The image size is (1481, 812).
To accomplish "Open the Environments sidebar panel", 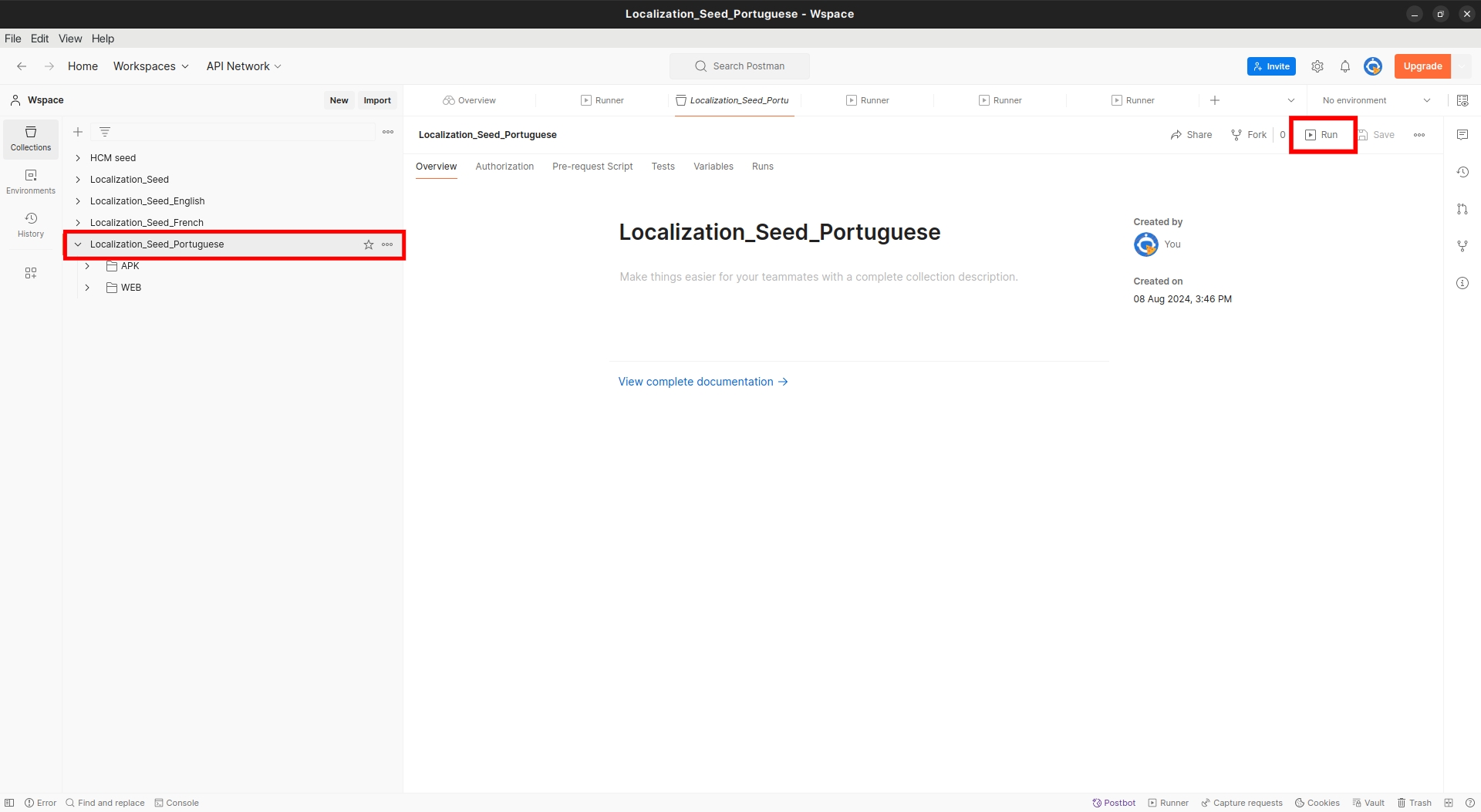I will (x=31, y=181).
